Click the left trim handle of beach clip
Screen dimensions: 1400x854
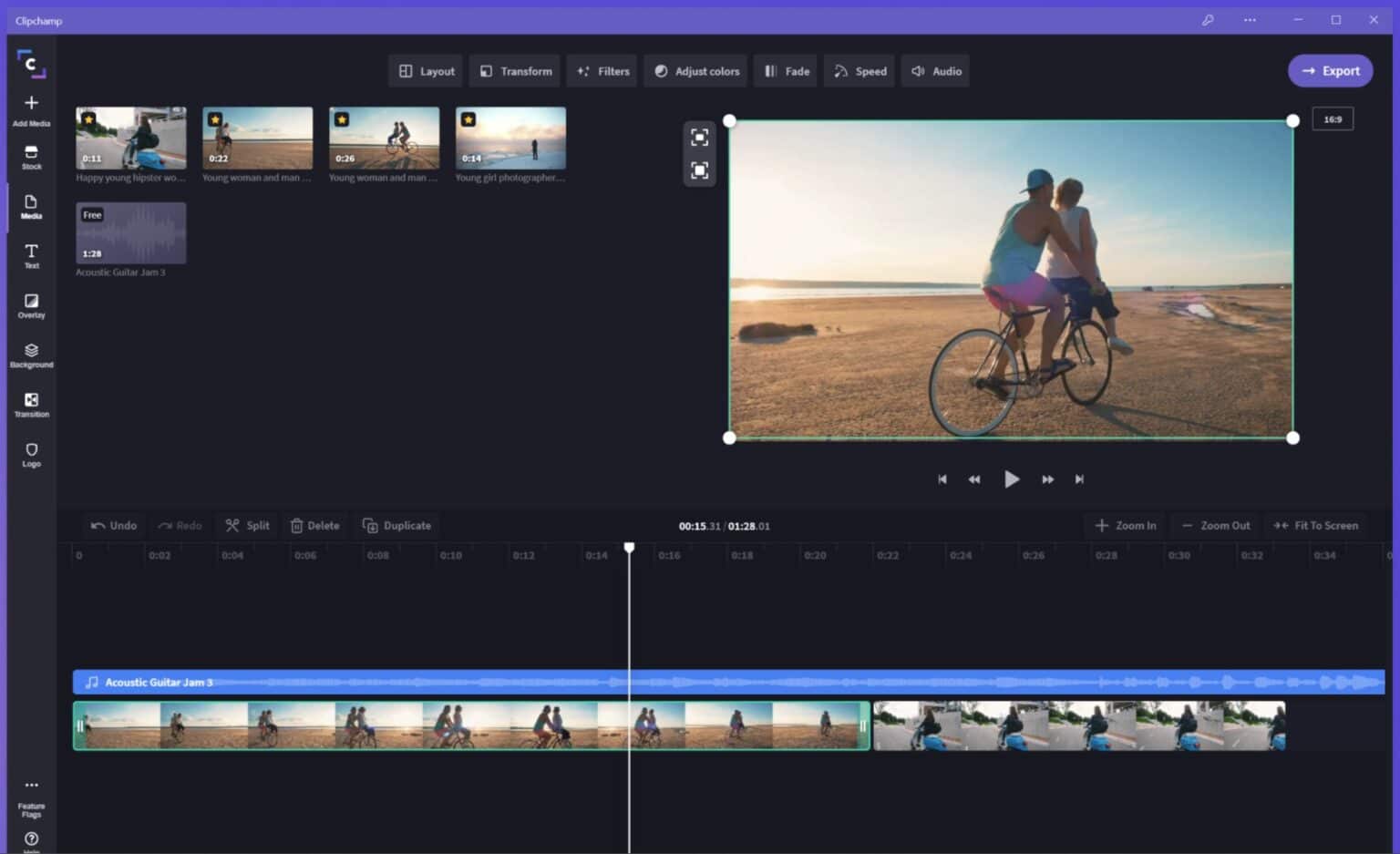79,725
